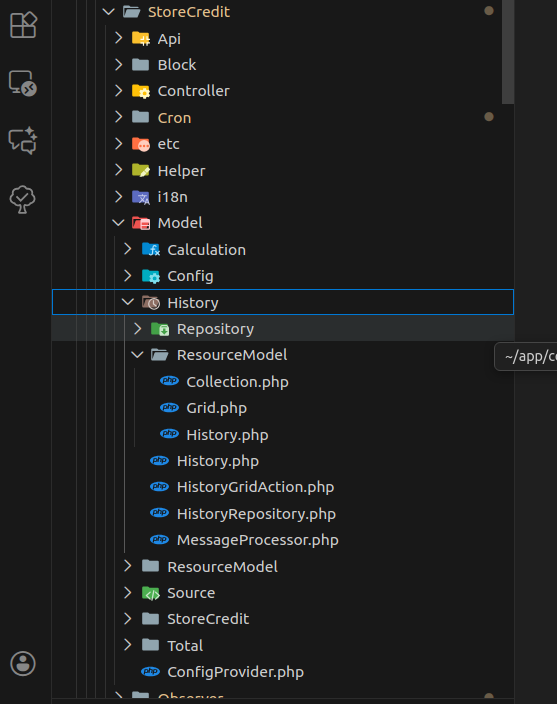
Task: Open the AI chat sparkle icon
Action: click(x=23, y=141)
